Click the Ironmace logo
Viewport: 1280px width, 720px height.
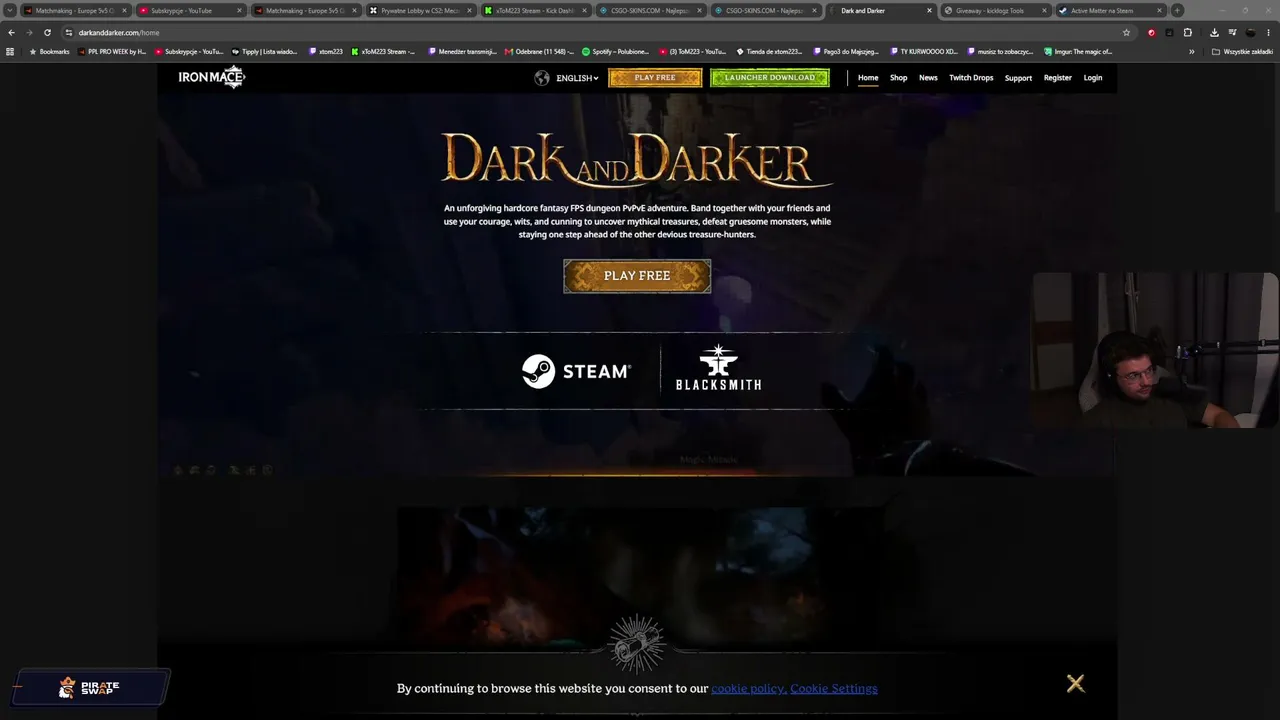pos(211,77)
